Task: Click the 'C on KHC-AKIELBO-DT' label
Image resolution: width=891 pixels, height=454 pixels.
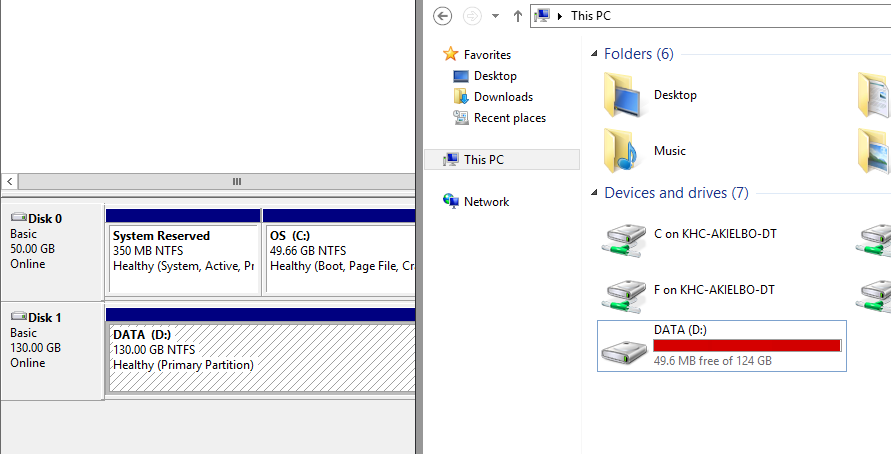Action: [x=715, y=234]
